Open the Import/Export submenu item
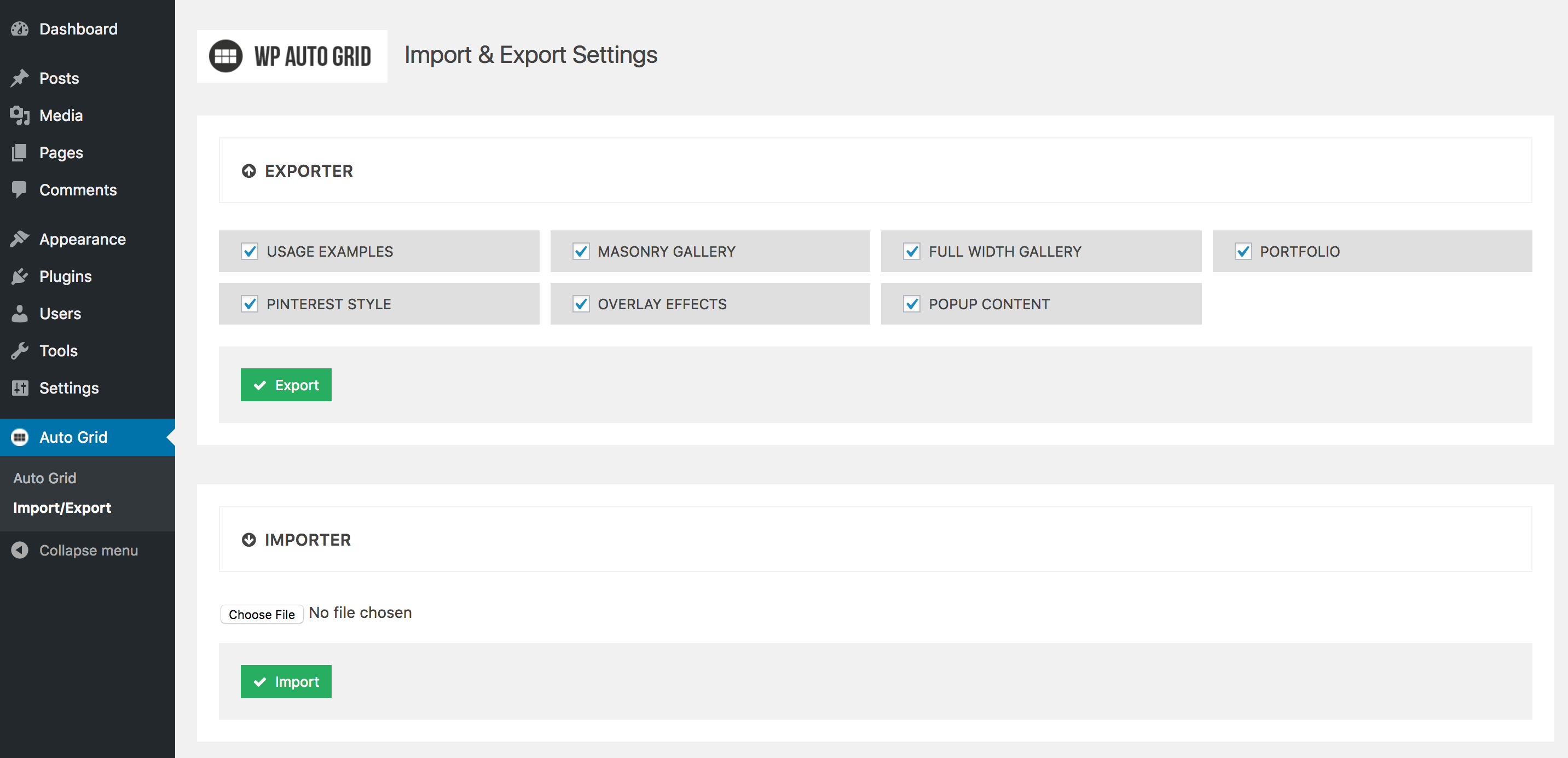 click(x=62, y=508)
